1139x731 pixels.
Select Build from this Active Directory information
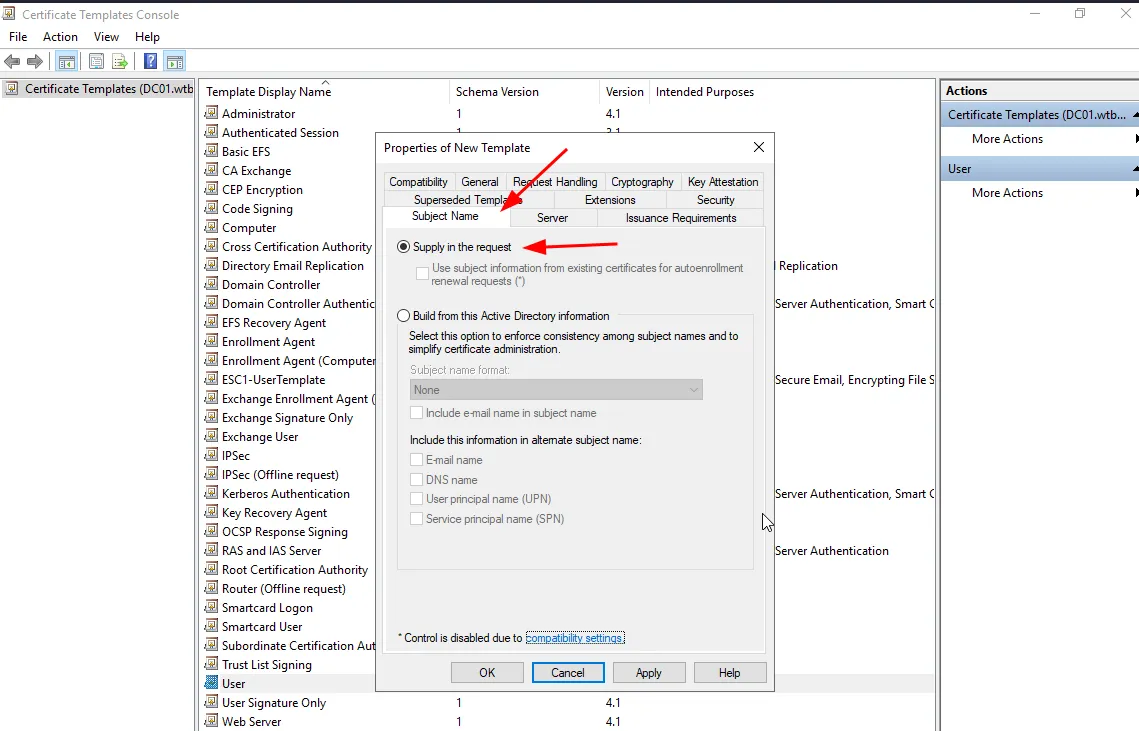click(404, 316)
